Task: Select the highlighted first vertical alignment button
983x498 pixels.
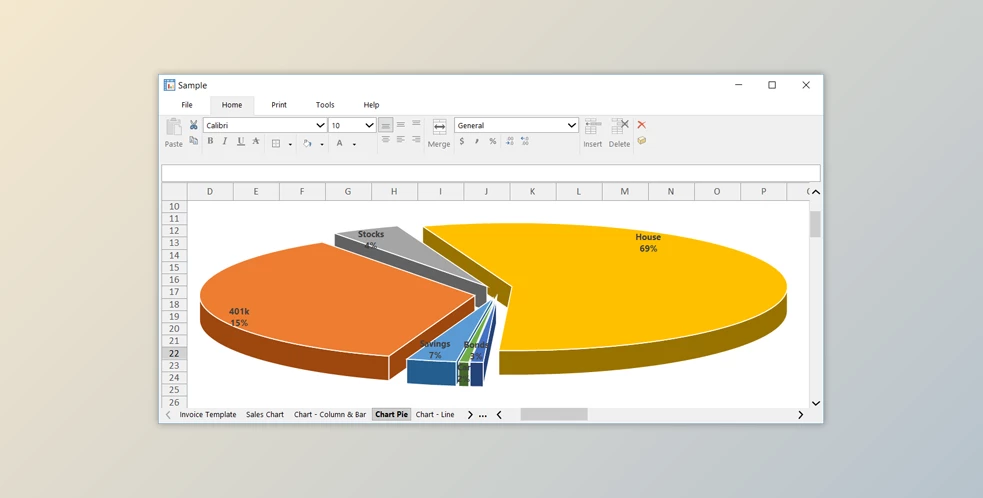Action: coord(386,125)
